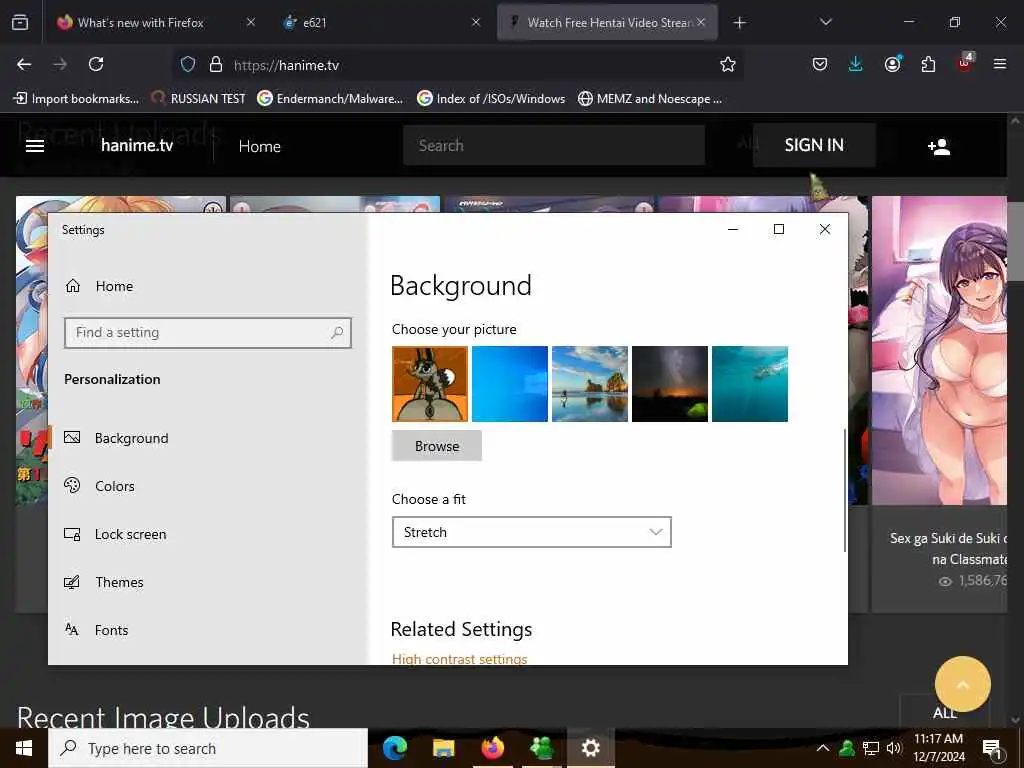Open the website's hamburger side menu
1024x768 pixels.
(x=35, y=146)
